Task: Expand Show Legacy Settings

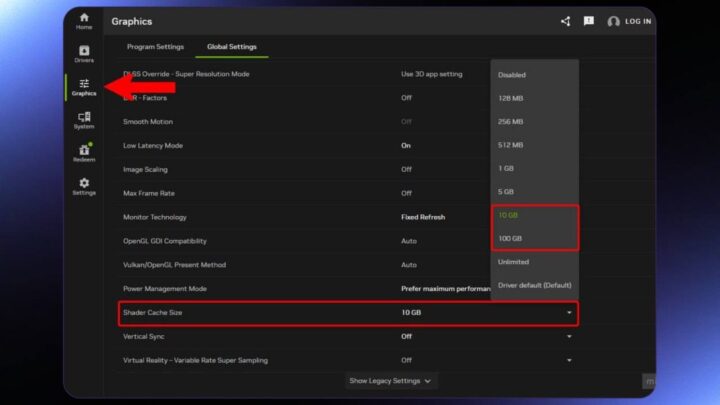Action: point(391,380)
